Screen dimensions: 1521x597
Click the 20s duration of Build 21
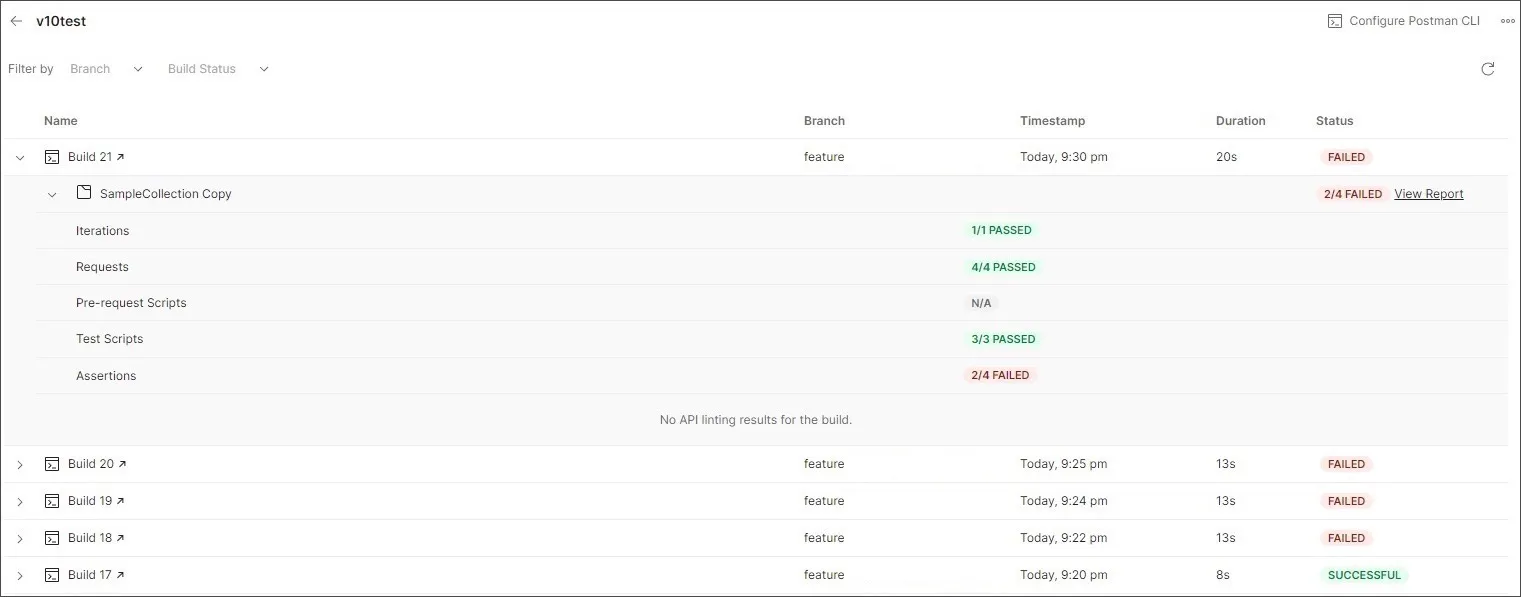[1226, 157]
